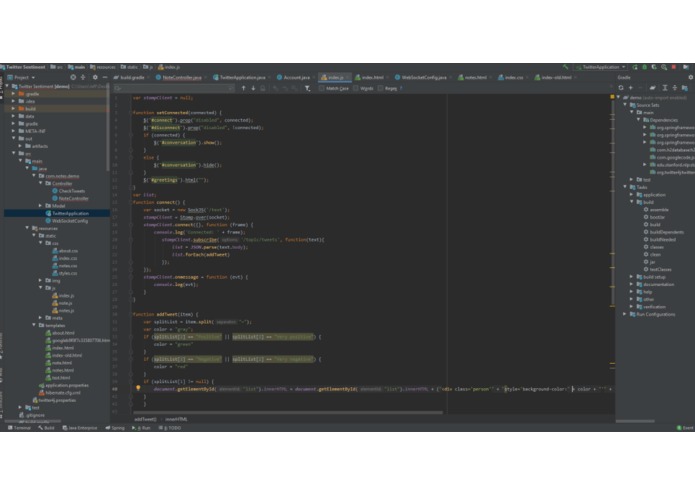The width and height of the screenshot is (695, 494).
Task: Expand Gradle documentation tasks node
Action: coord(632,284)
